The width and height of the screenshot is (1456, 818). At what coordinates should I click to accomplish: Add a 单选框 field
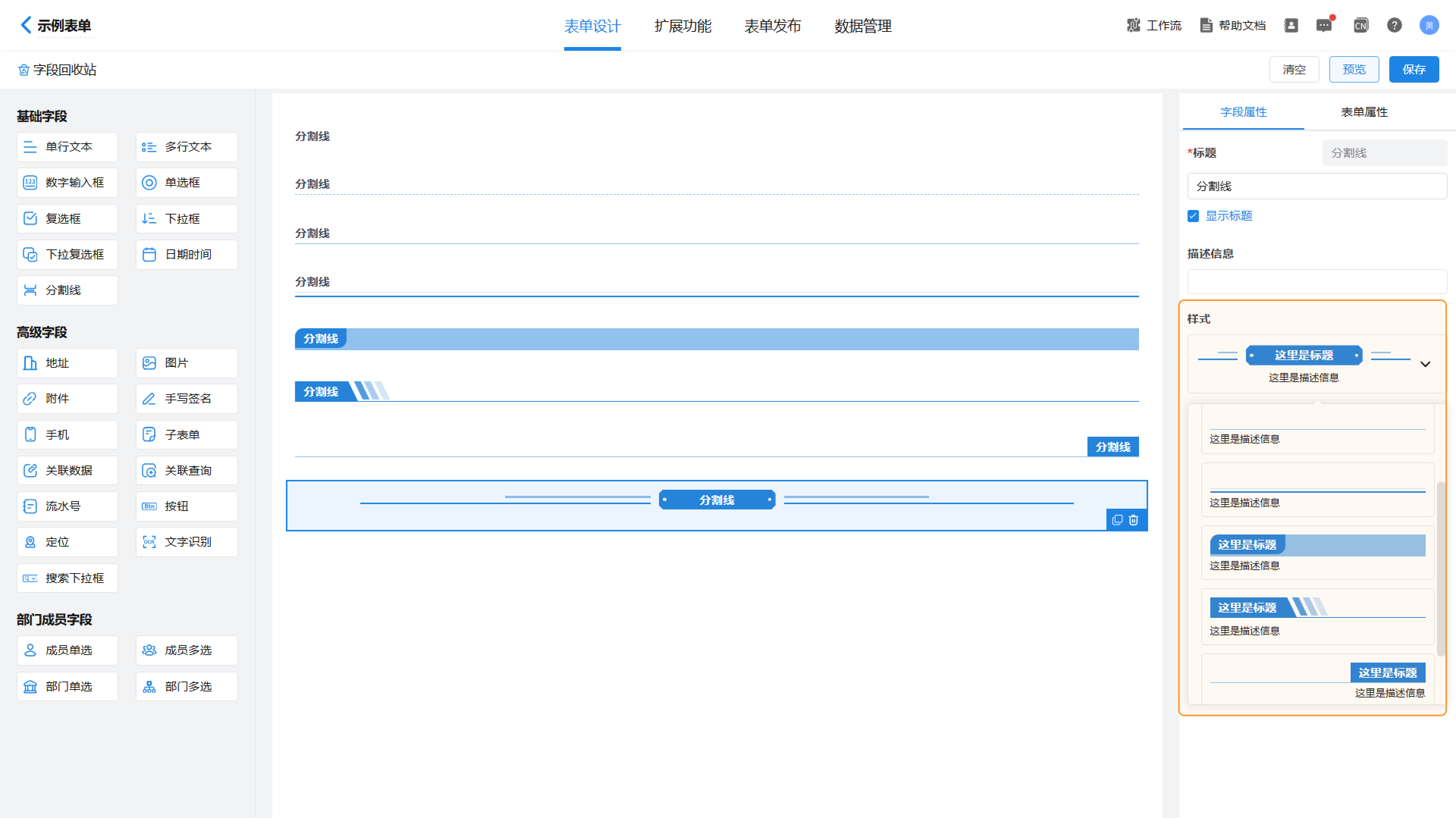[x=187, y=182]
